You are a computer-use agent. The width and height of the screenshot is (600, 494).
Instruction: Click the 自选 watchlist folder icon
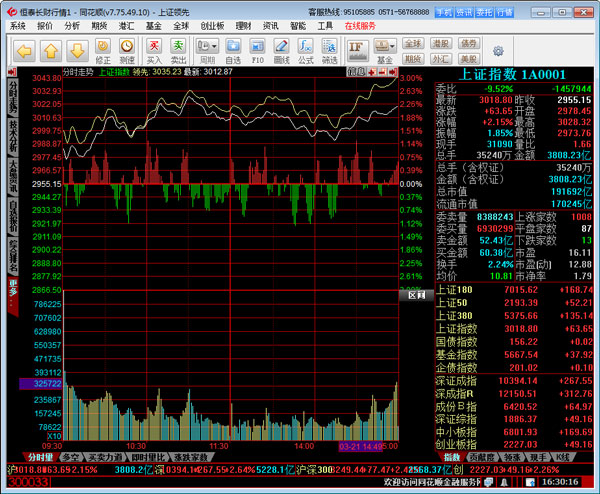pos(233,51)
